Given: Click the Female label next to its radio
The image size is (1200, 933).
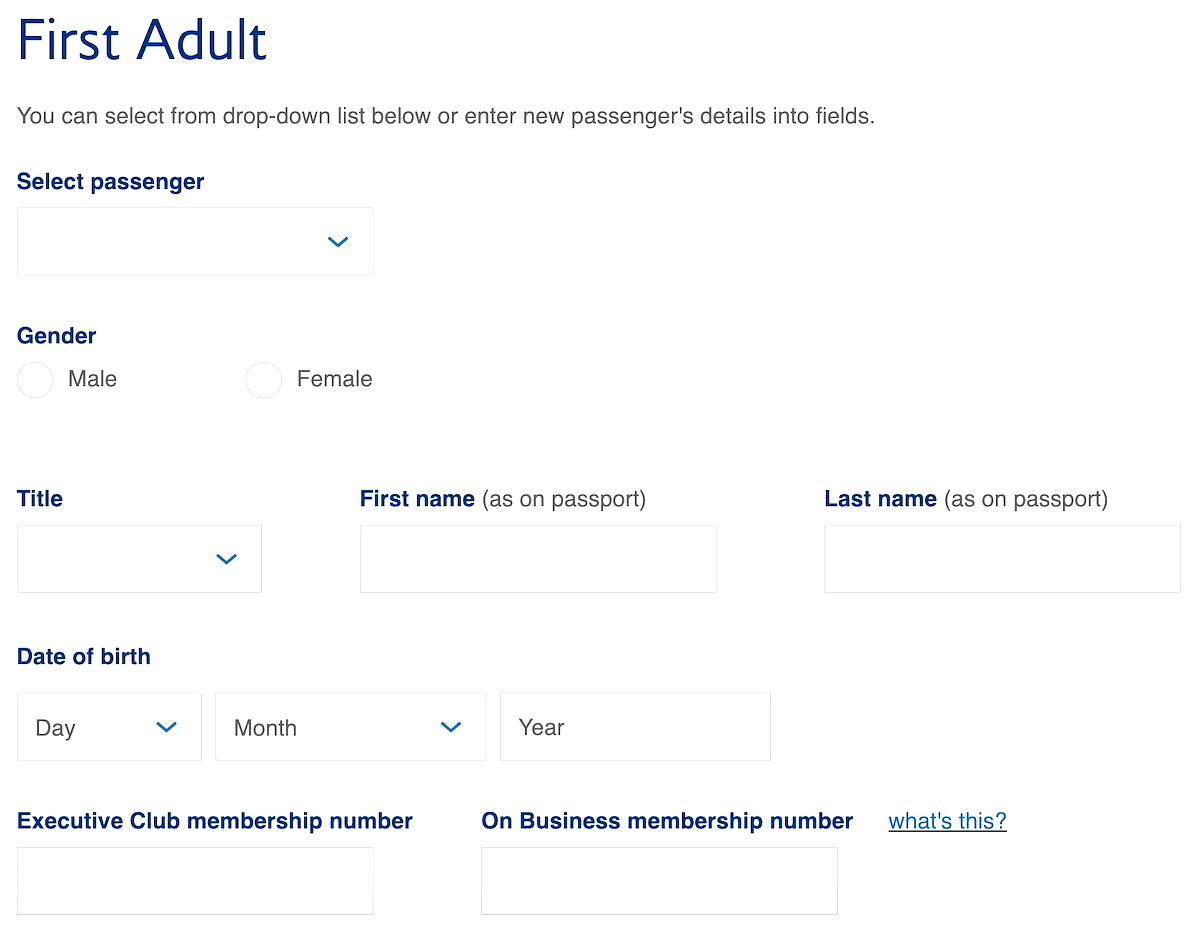Looking at the screenshot, I should click(334, 380).
